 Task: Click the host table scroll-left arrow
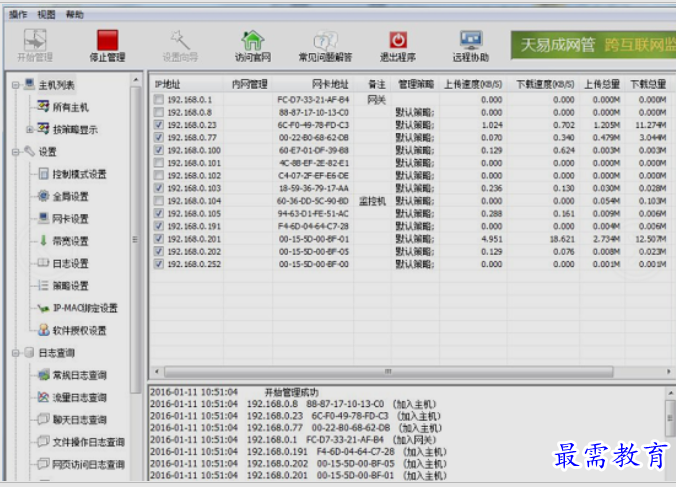pyautogui.click(x=157, y=371)
